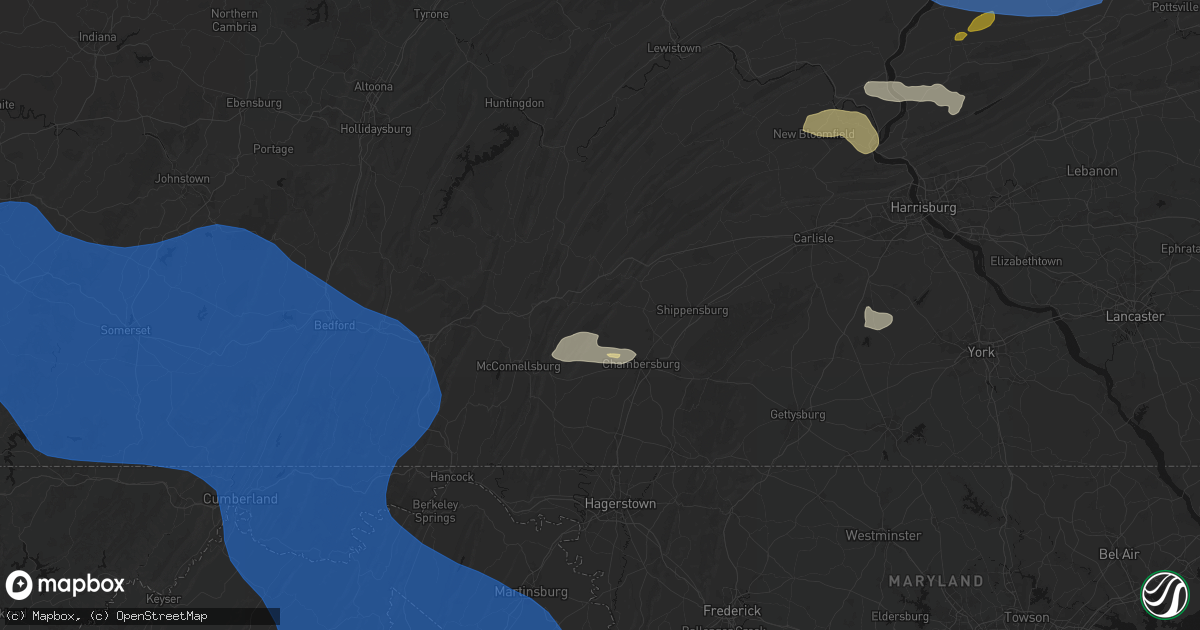Click the New Bloomfield label

814,134
